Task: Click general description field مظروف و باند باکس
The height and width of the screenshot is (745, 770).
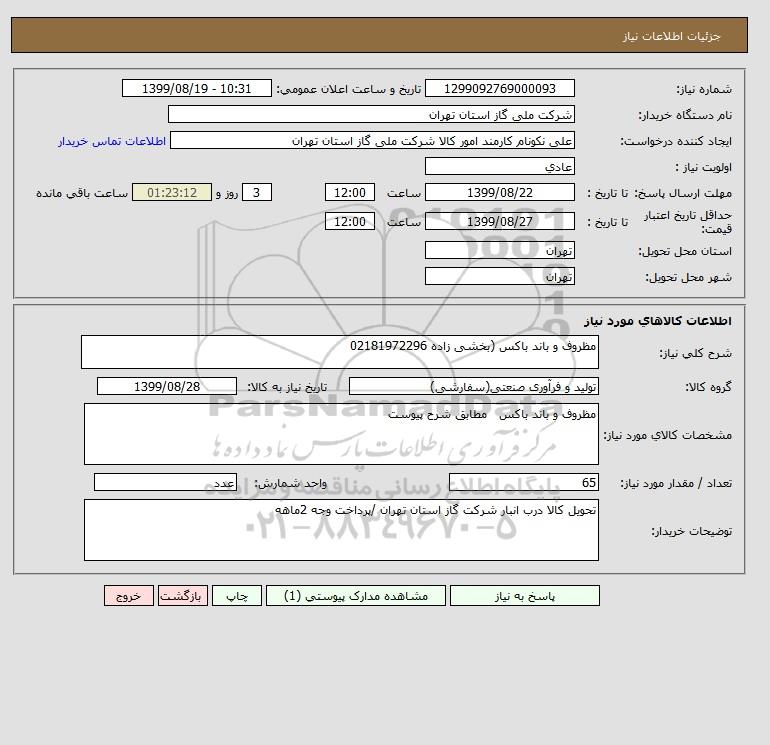Action: (340, 352)
